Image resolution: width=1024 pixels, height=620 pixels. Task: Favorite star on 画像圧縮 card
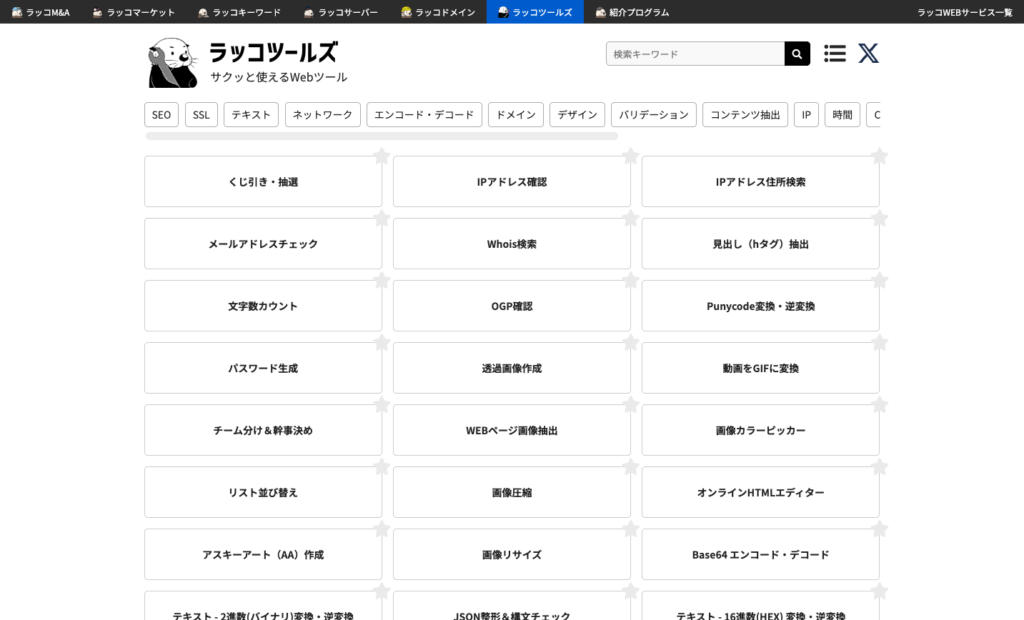click(630, 466)
